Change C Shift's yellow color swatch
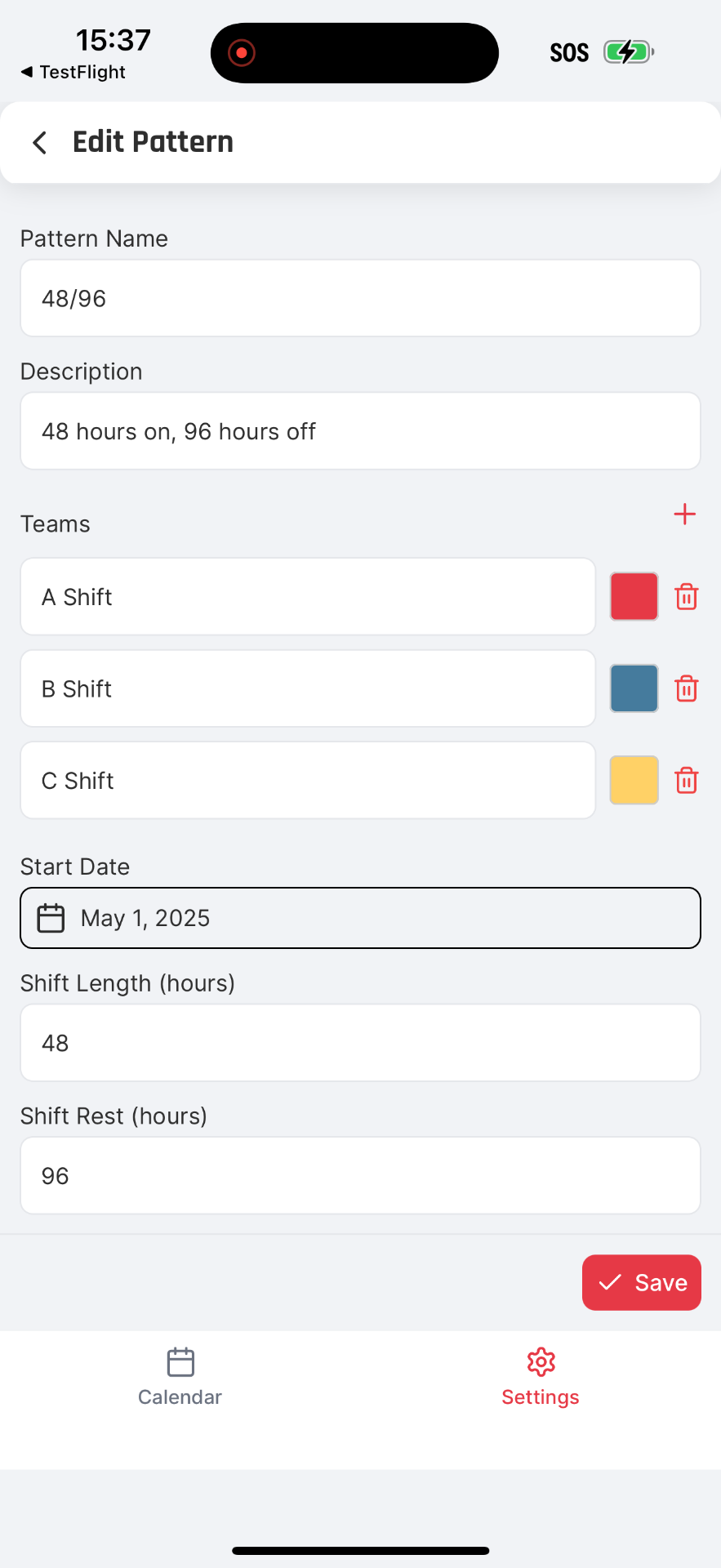The image size is (721, 1568). 634,780
